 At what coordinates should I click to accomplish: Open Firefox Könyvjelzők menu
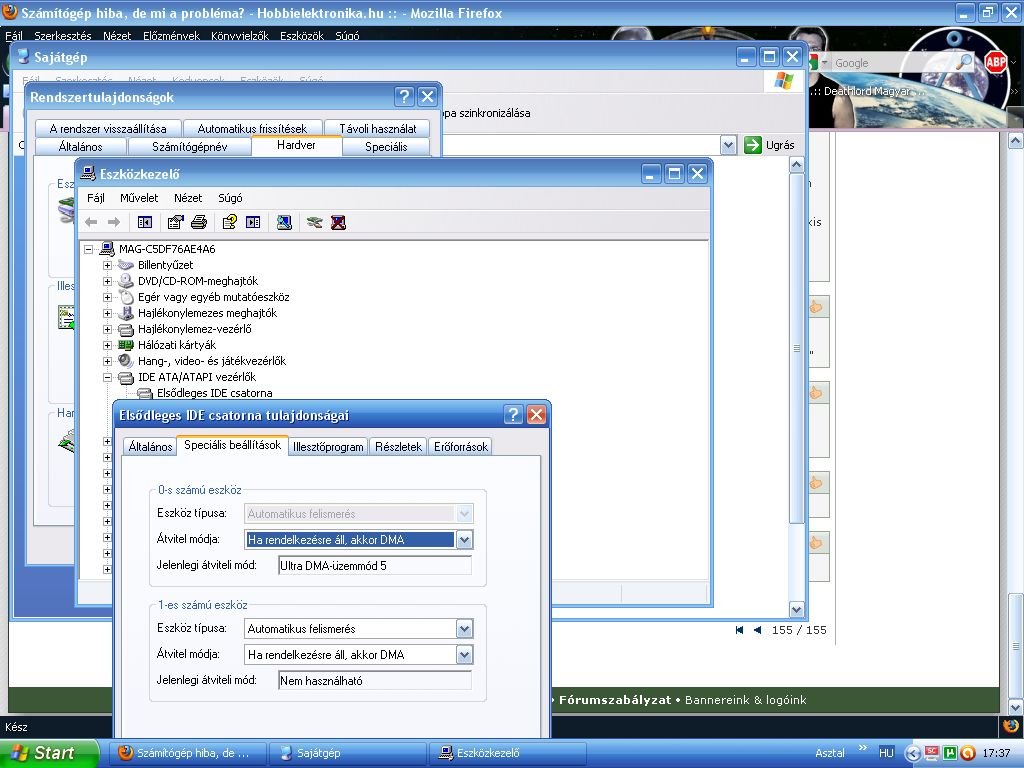[240, 36]
